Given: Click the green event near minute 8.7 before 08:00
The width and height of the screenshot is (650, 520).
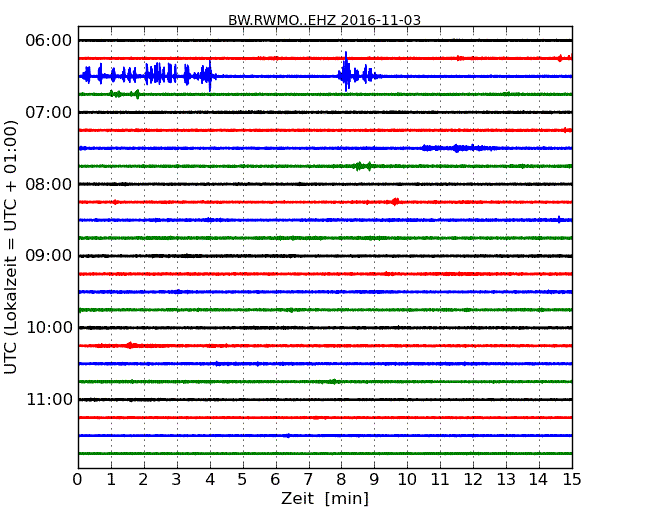Looking at the screenshot, I should coord(363,166).
